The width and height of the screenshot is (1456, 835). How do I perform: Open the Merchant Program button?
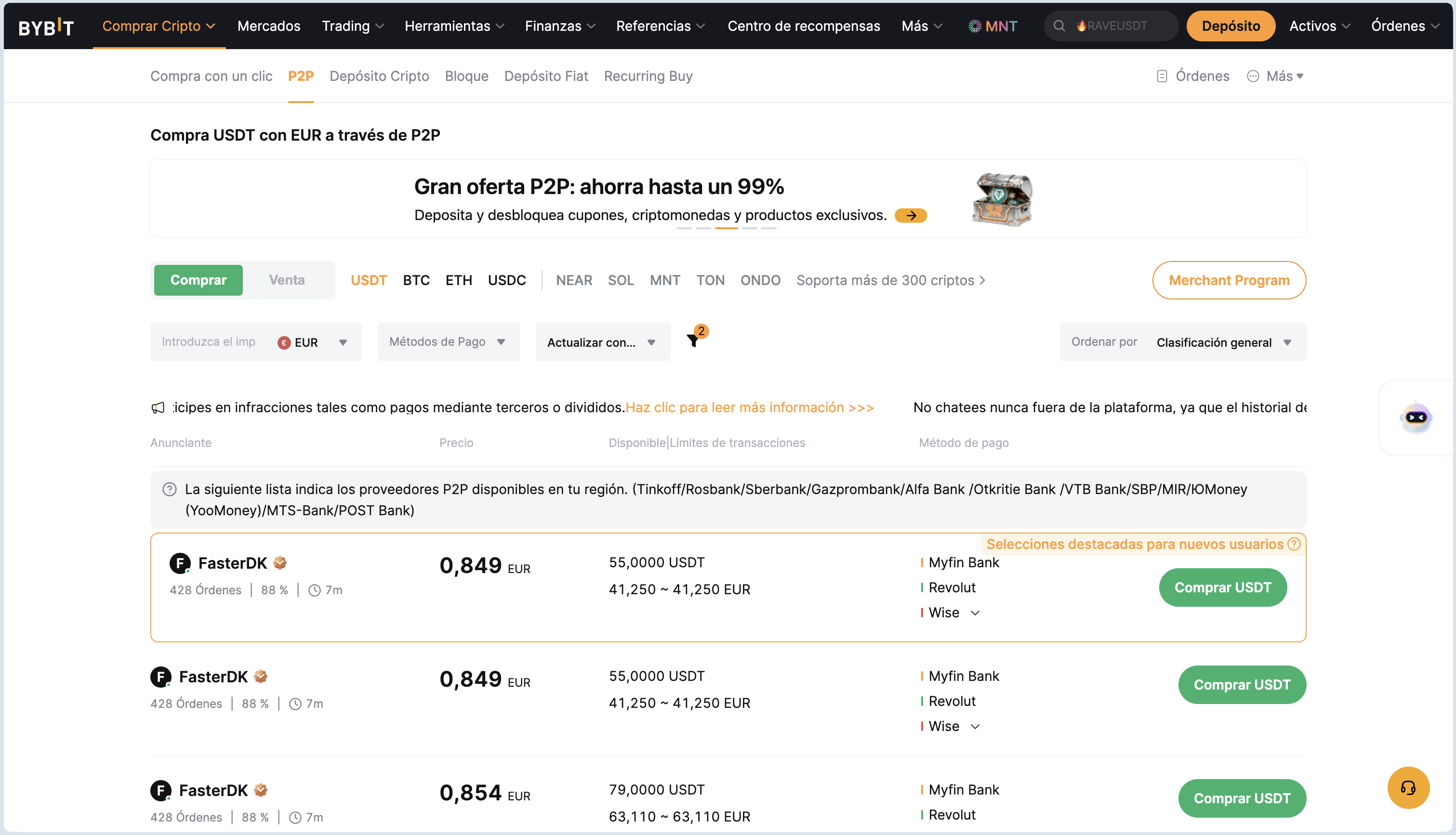pos(1230,280)
